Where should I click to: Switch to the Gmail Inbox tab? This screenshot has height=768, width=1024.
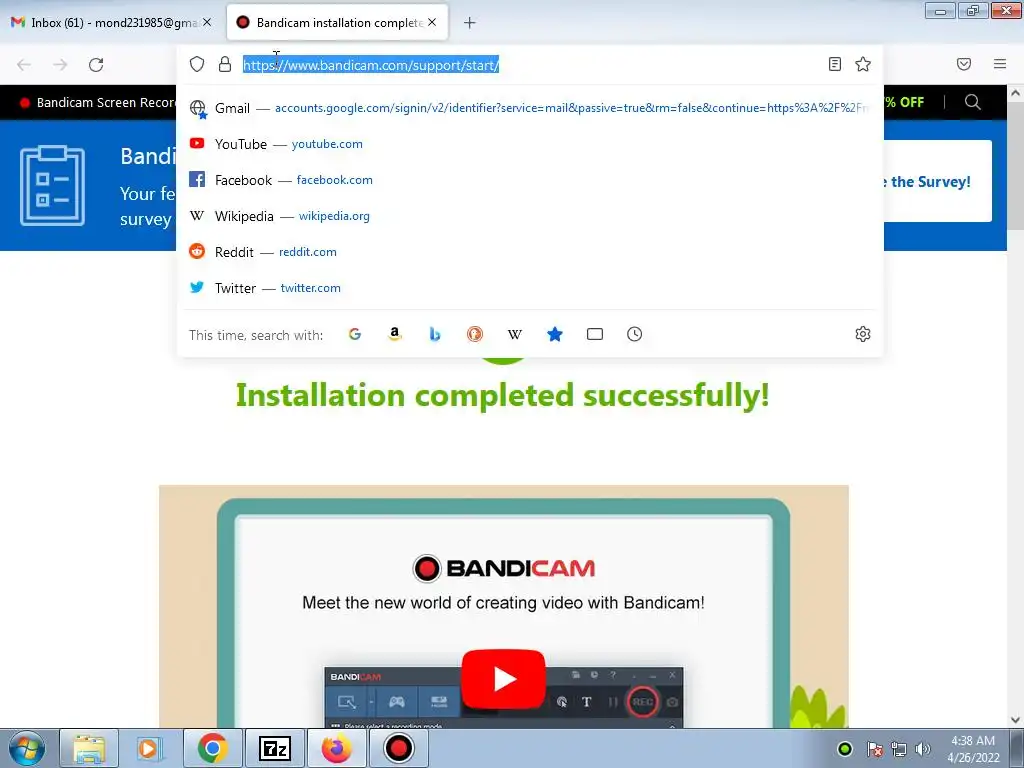click(x=110, y=23)
